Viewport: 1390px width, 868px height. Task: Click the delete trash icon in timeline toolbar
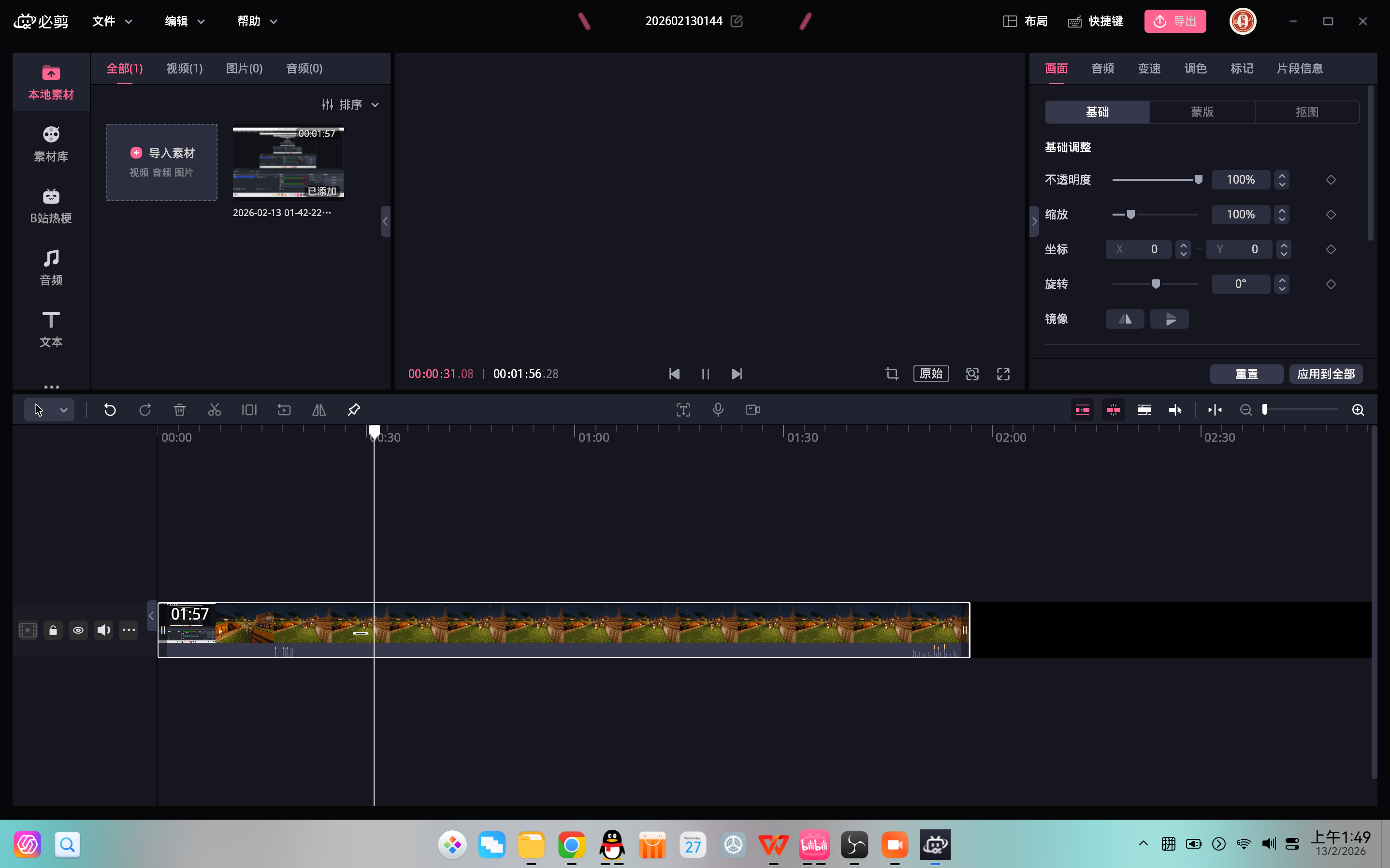pyautogui.click(x=180, y=410)
